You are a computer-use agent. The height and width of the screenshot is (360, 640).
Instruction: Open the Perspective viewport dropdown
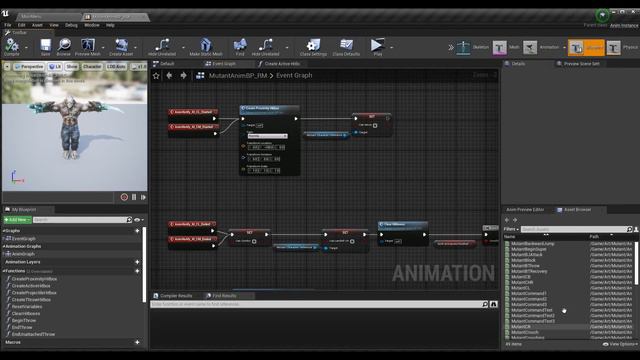(29, 67)
